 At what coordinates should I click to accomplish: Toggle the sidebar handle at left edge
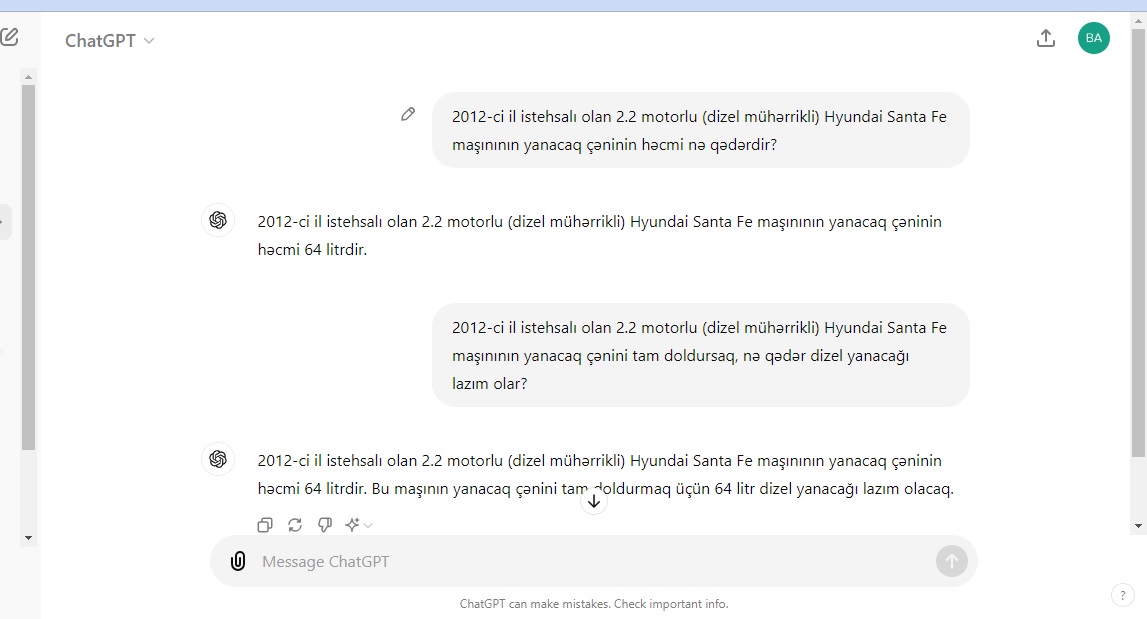tap(4, 221)
